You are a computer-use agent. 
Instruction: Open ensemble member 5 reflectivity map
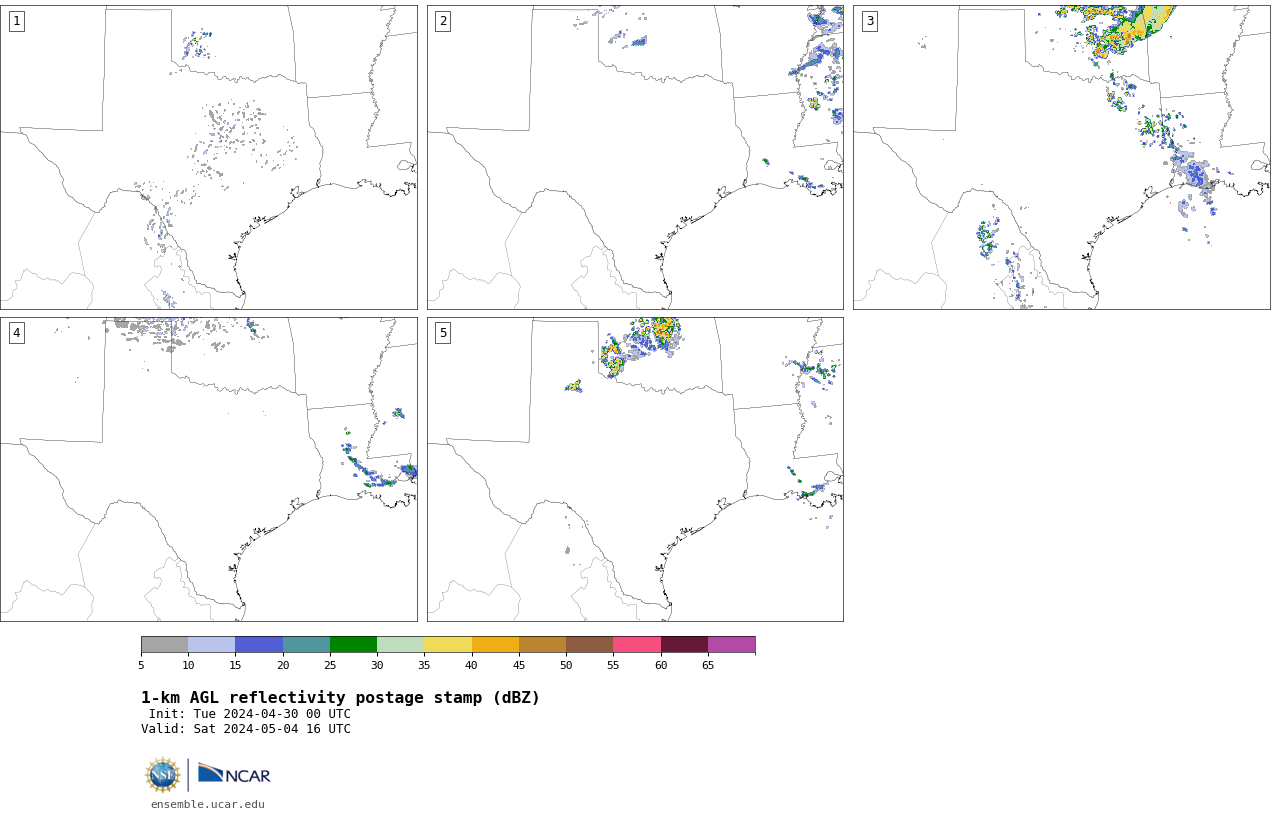click(x=635, y=469)
